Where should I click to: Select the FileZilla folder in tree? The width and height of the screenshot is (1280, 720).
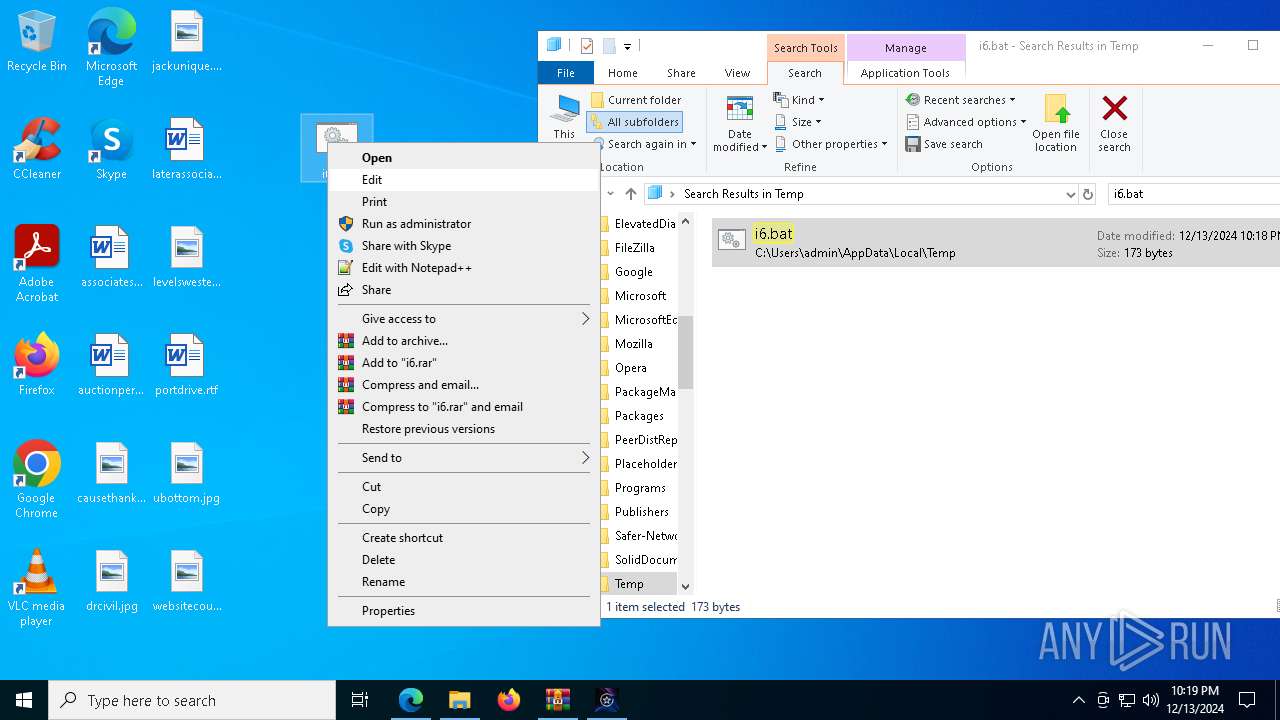coord(635,248)
